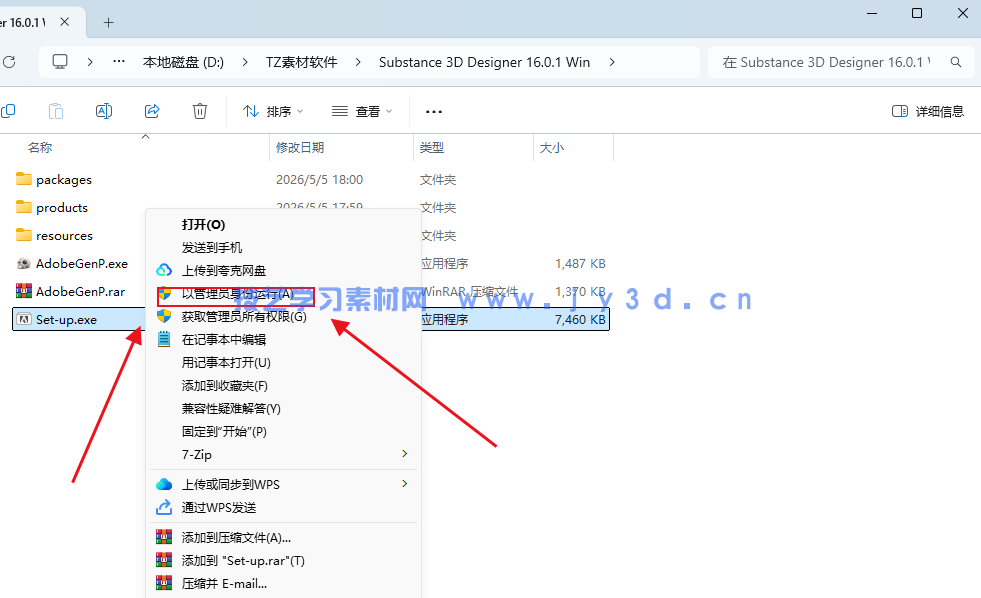Select 以管理员身份运行(A) menu entry
Viewport: 981px width, 598px height.
click(x=283, y=293)
